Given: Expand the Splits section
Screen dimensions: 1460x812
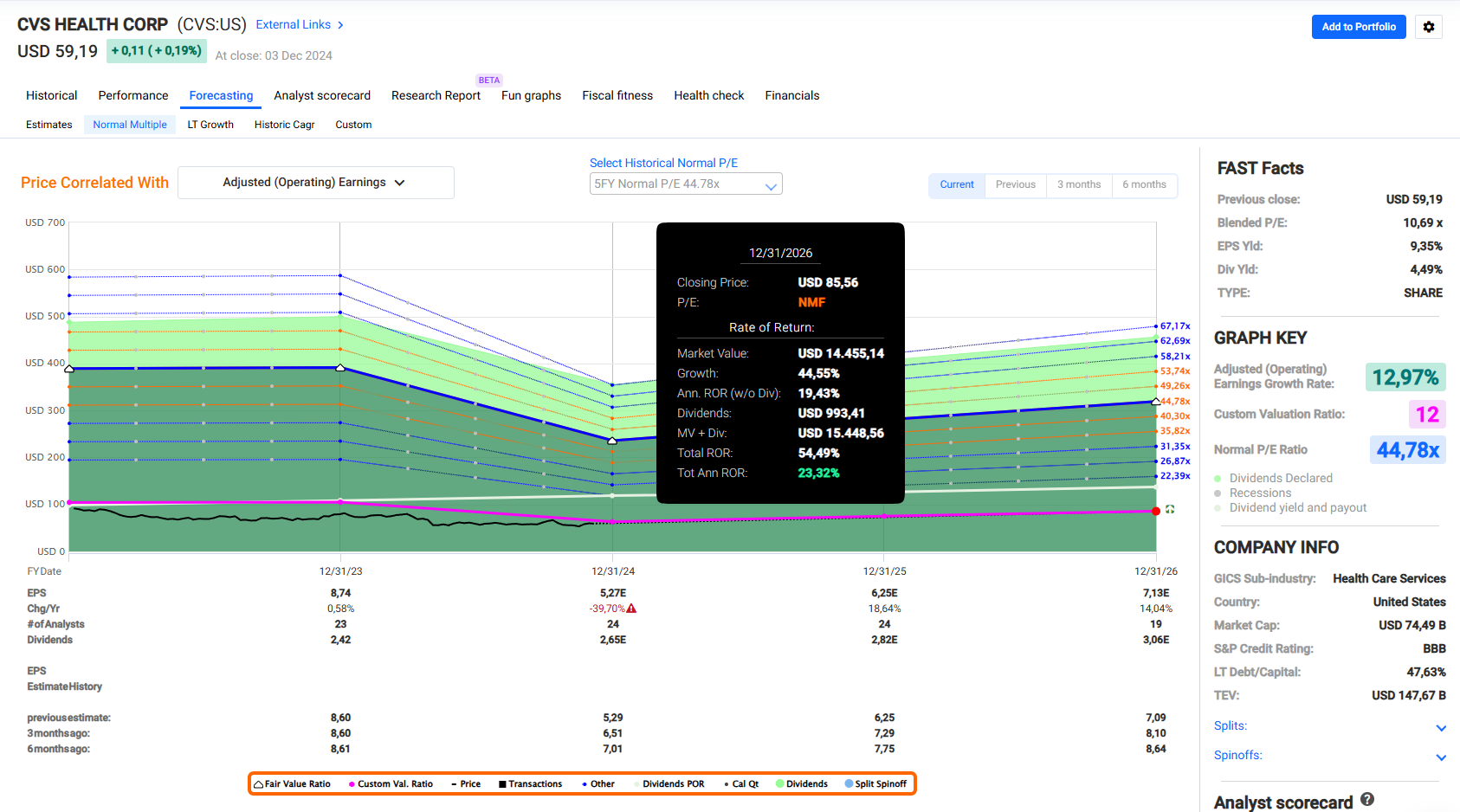Looking at the screenshot, I should (x=1441, y=728).
